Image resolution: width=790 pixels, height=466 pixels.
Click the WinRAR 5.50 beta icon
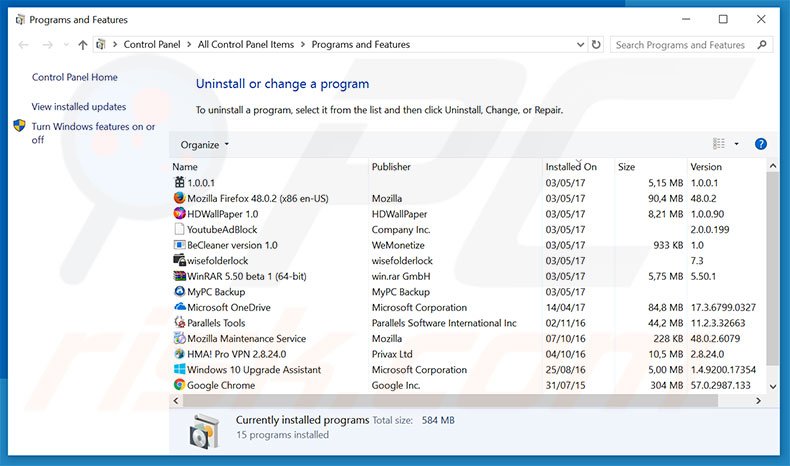179,276
